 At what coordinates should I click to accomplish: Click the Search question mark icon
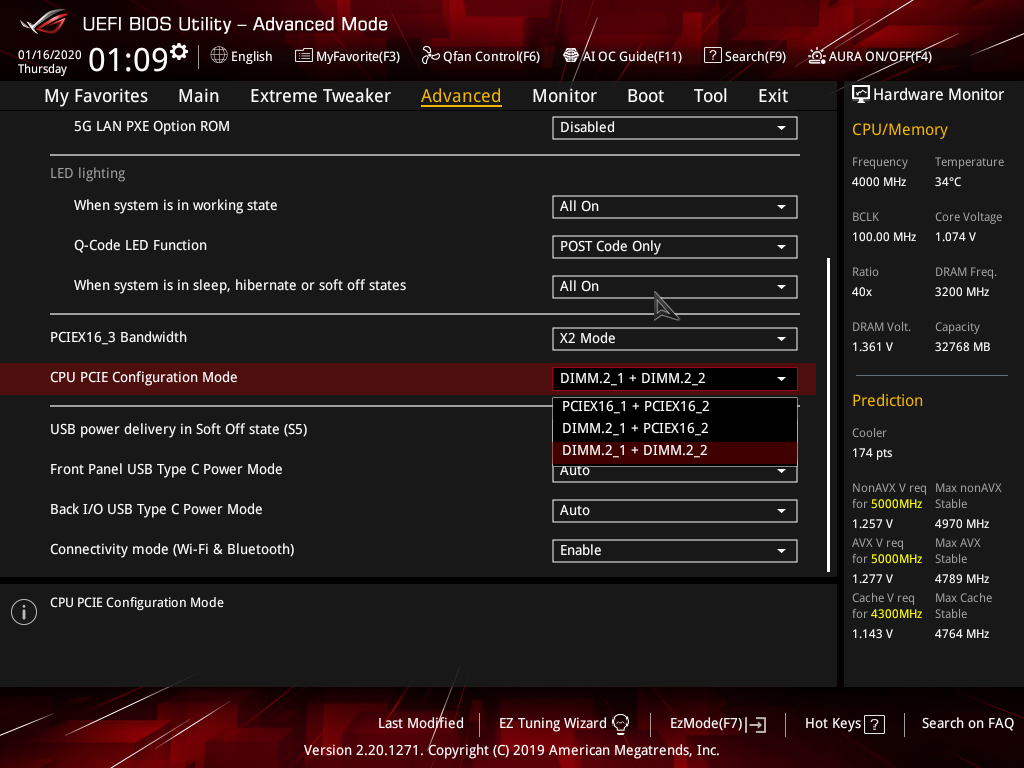tap(712, 56)
